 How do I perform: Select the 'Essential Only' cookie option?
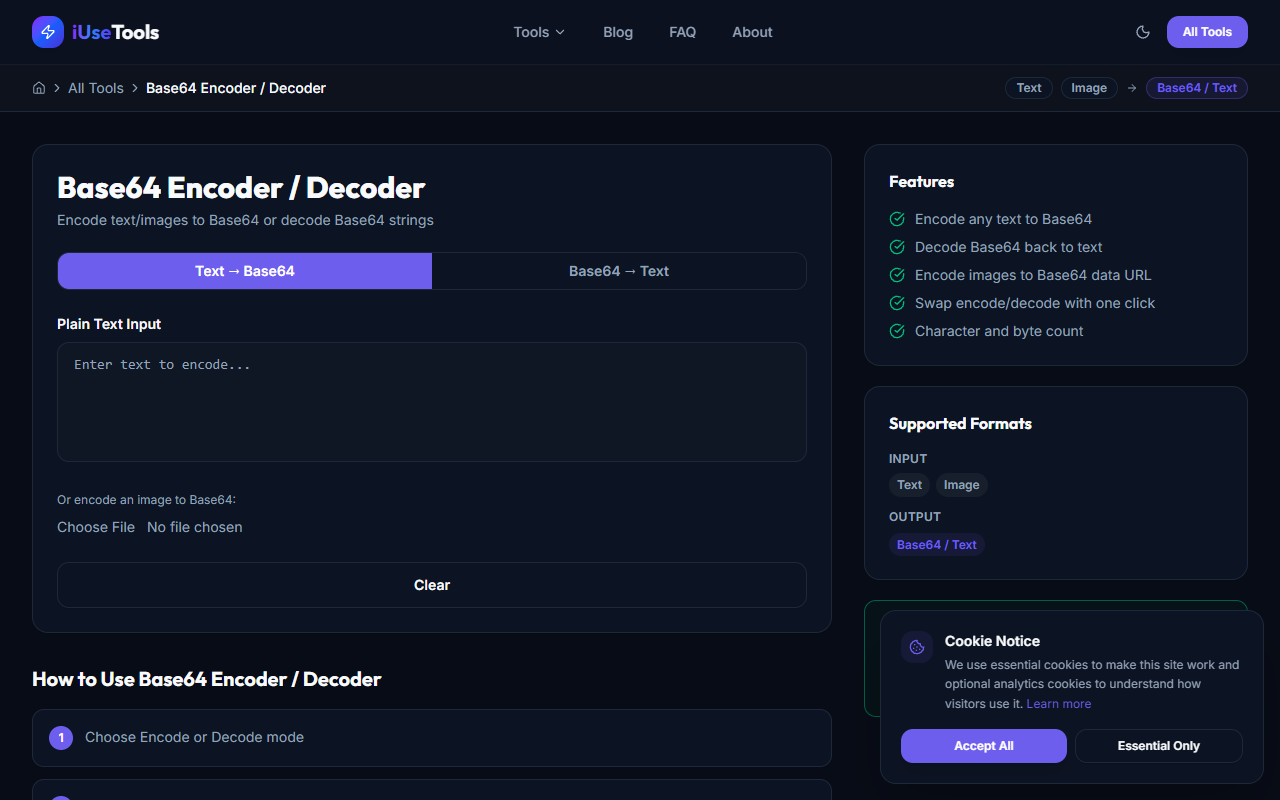(1158, 745)
